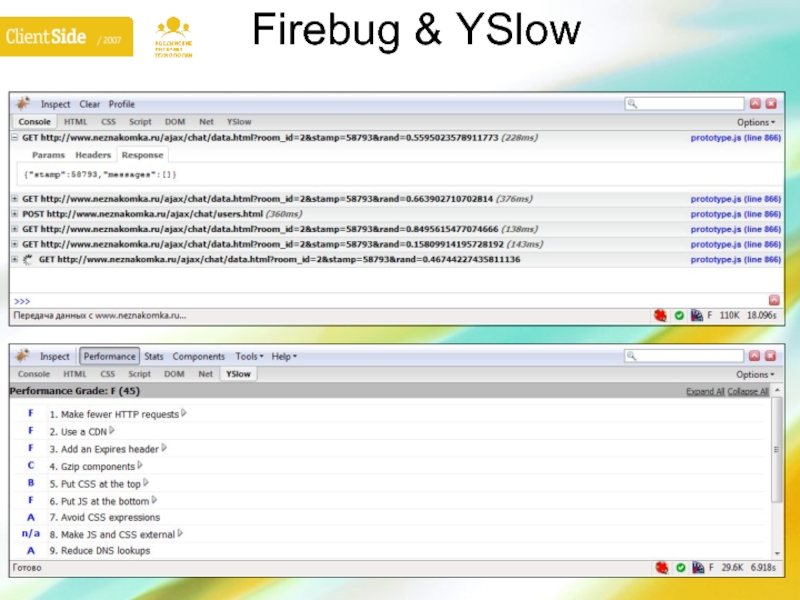Detach the YSlow Firebug panel with the red up-arrow button
Image resolution: width=800 pixels, height=600 pixels.
point(755,356)
